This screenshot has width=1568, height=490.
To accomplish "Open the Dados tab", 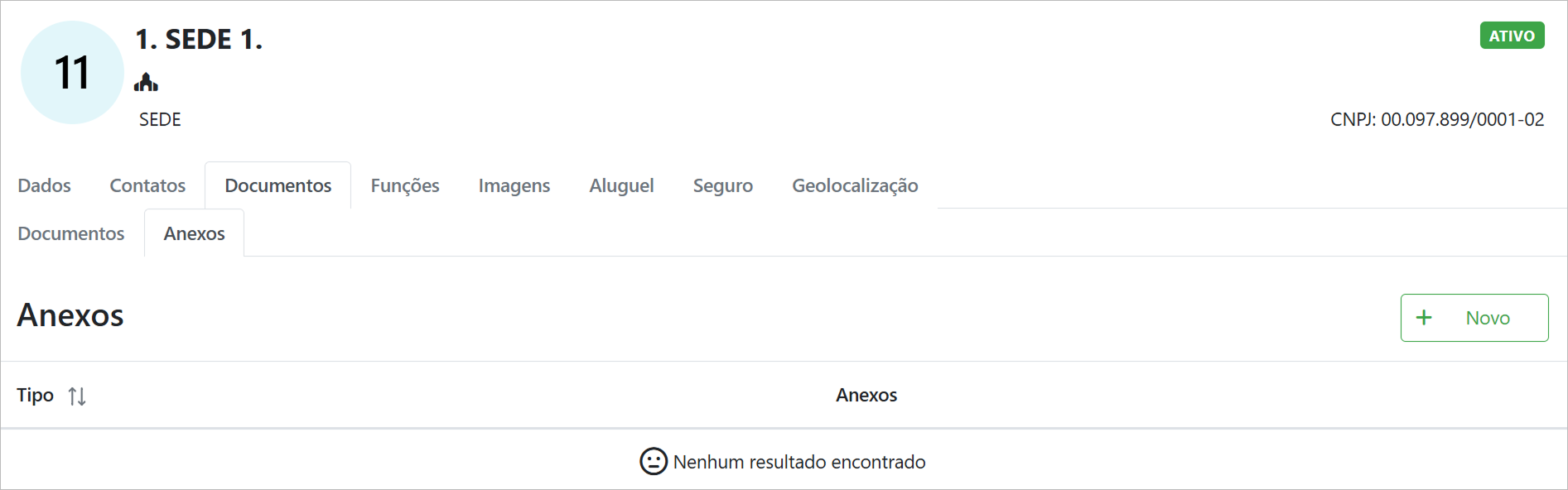I will pyautogui.click(x=44, y=185).
